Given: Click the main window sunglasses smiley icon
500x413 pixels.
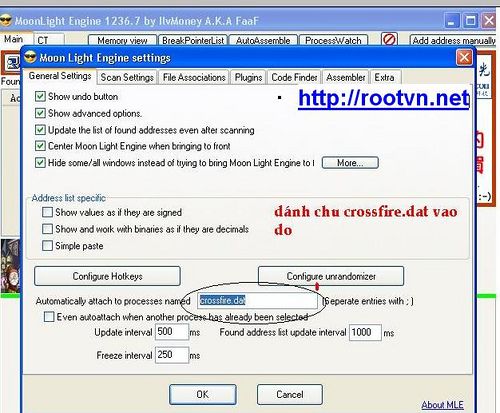Looking at the screenshot, I should 6,21.
